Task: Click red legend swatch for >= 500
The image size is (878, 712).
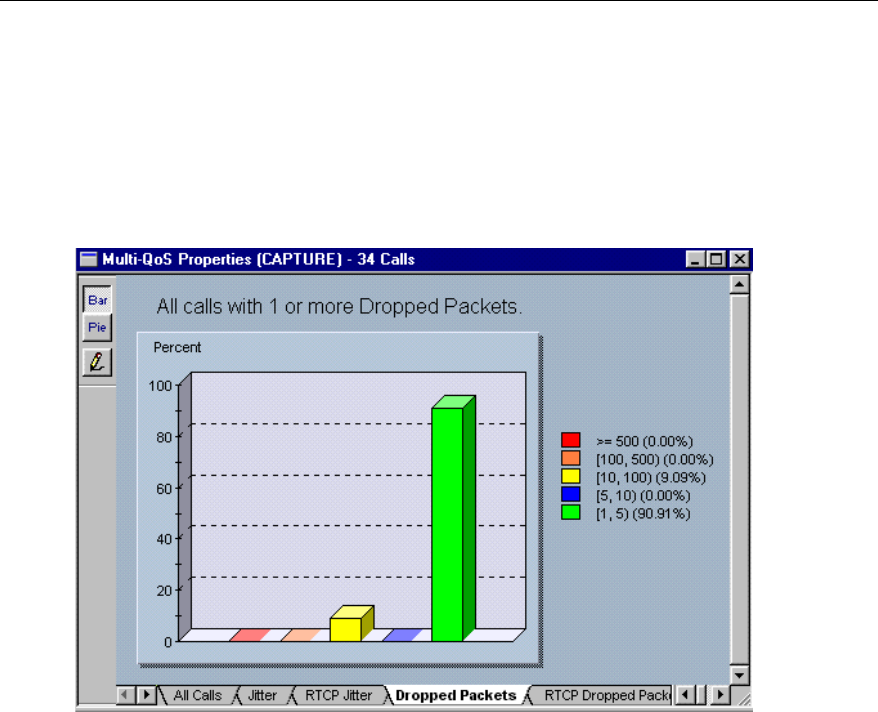Action: pyautogui.click(x=571, y=440)
